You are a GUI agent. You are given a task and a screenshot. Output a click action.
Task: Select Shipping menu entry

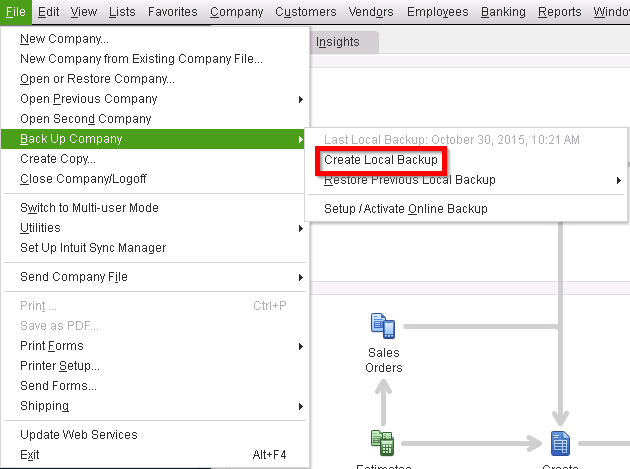pyautogui.click(x=155, y=406)
